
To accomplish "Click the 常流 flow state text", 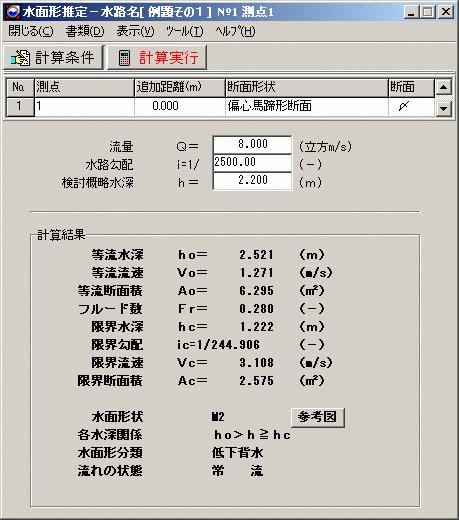I will tap(237, 471).
